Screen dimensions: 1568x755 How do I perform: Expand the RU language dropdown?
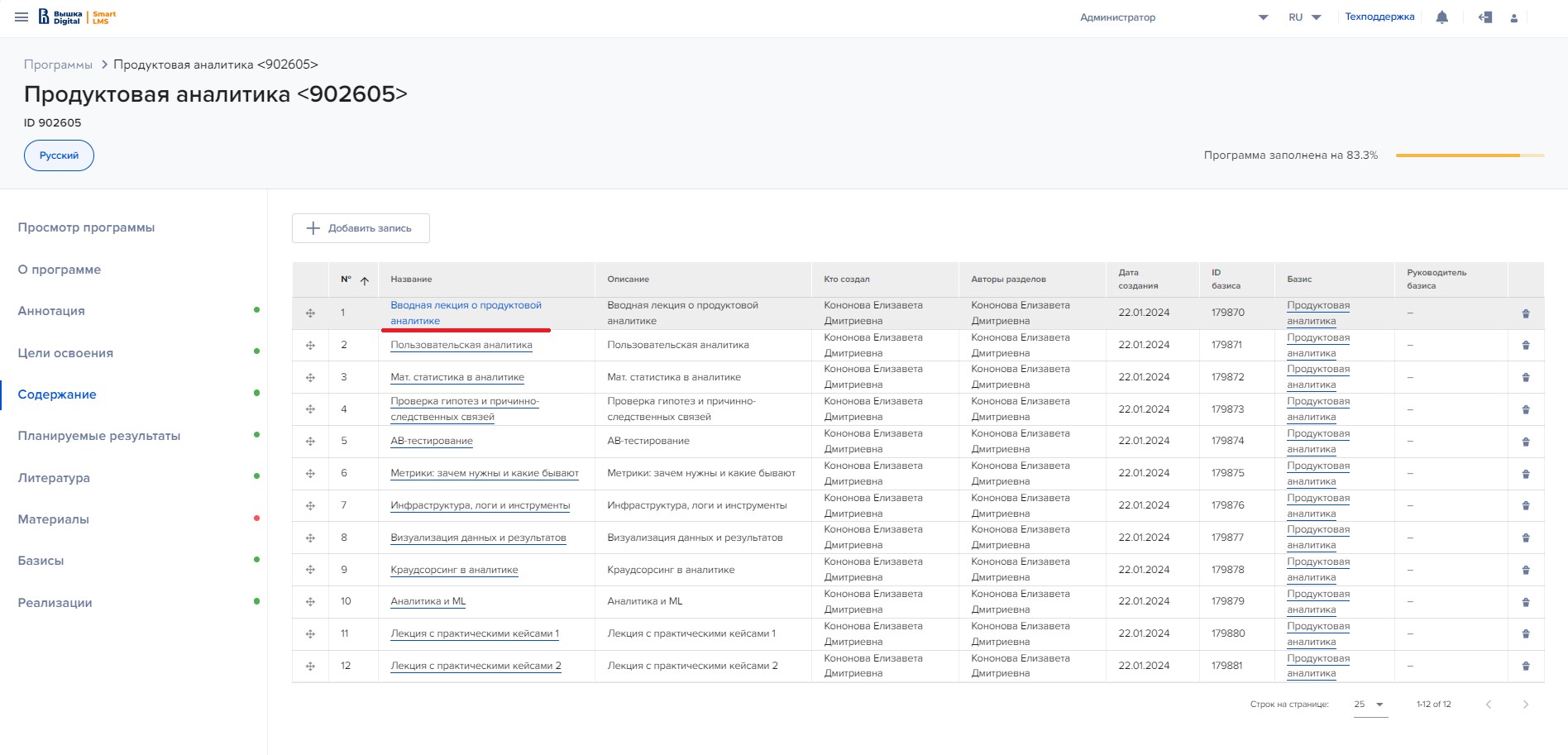1304,17
